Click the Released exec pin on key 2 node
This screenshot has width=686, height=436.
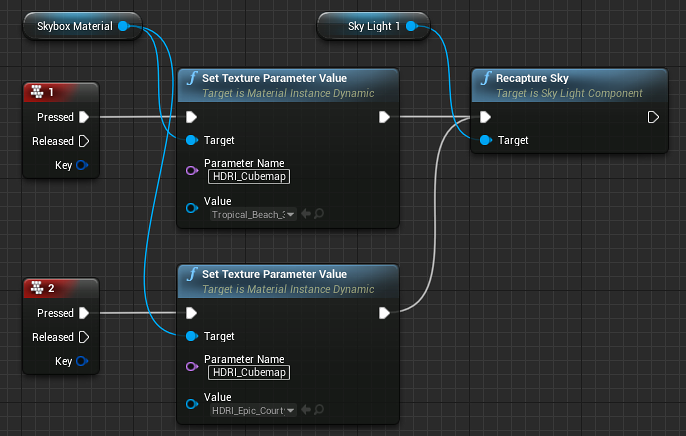pyautogui.click(x=83, y=337)
